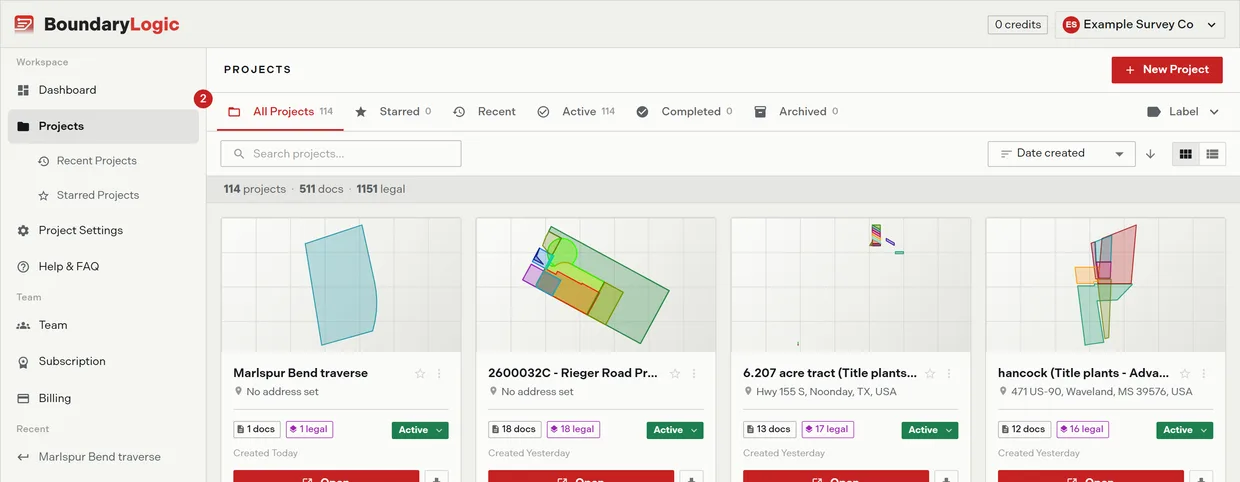Click the 2600032C - Rieger Road title
This screenshot has height=482, width=1240.
[573, 373]
